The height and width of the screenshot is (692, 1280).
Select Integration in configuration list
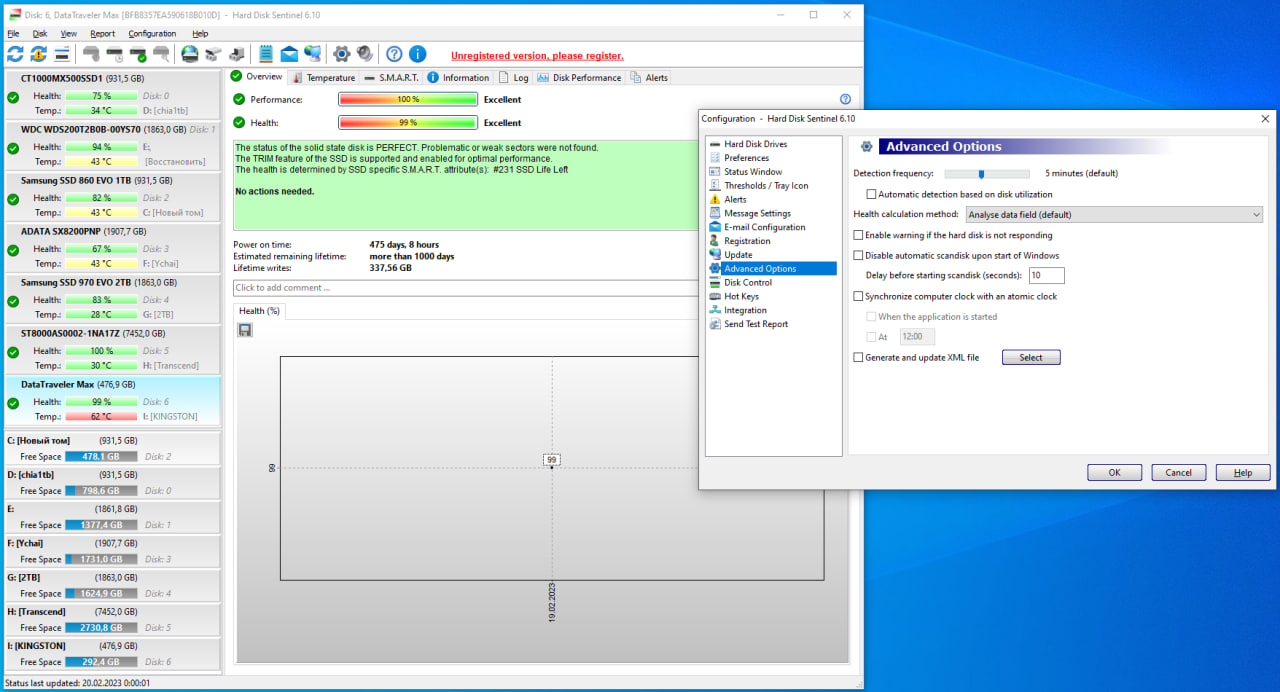pyautogui.click(x=745, y=310)
